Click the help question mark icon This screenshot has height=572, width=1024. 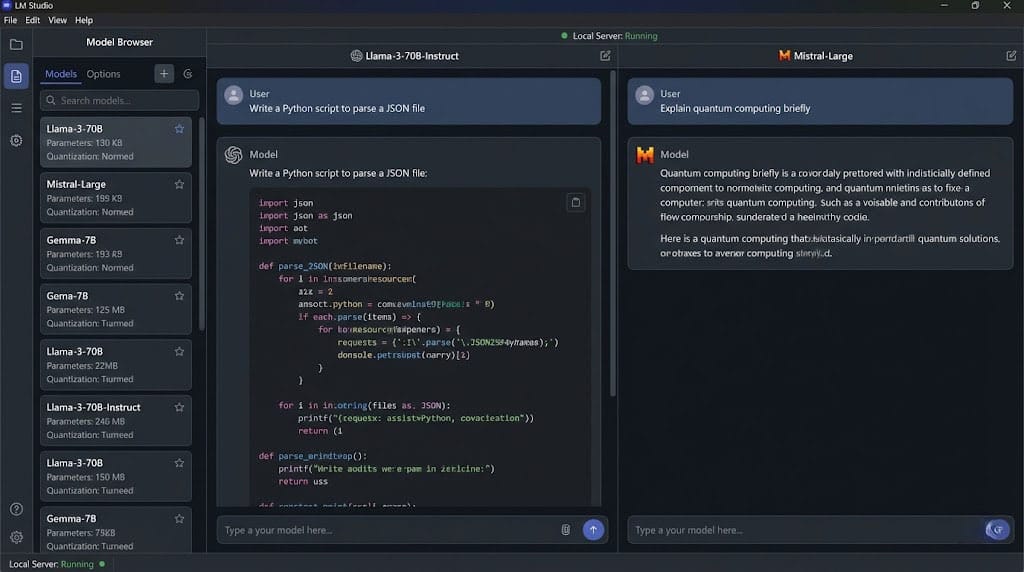[x=16, y=509]
